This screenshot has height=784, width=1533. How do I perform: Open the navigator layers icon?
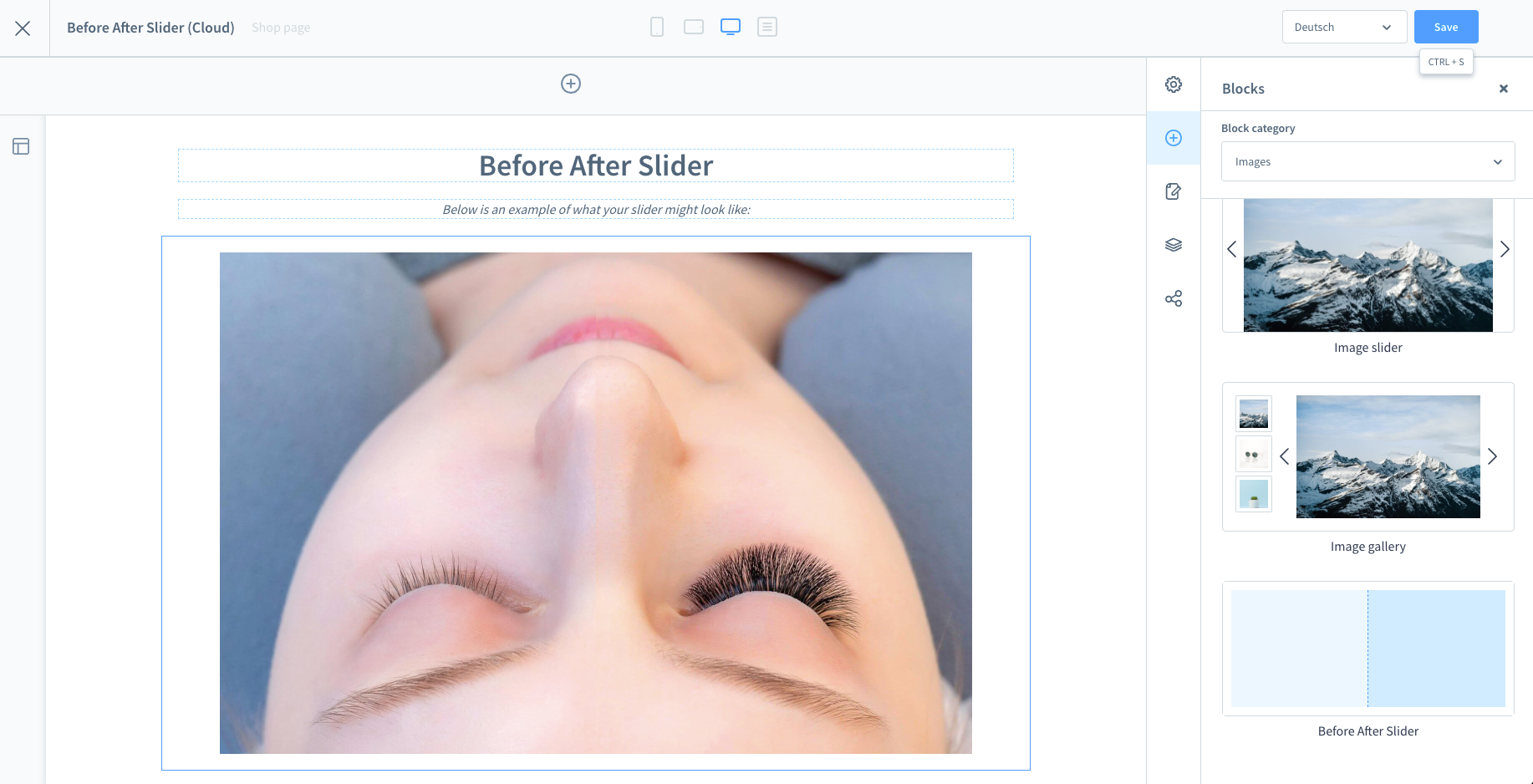(1174, 245)
